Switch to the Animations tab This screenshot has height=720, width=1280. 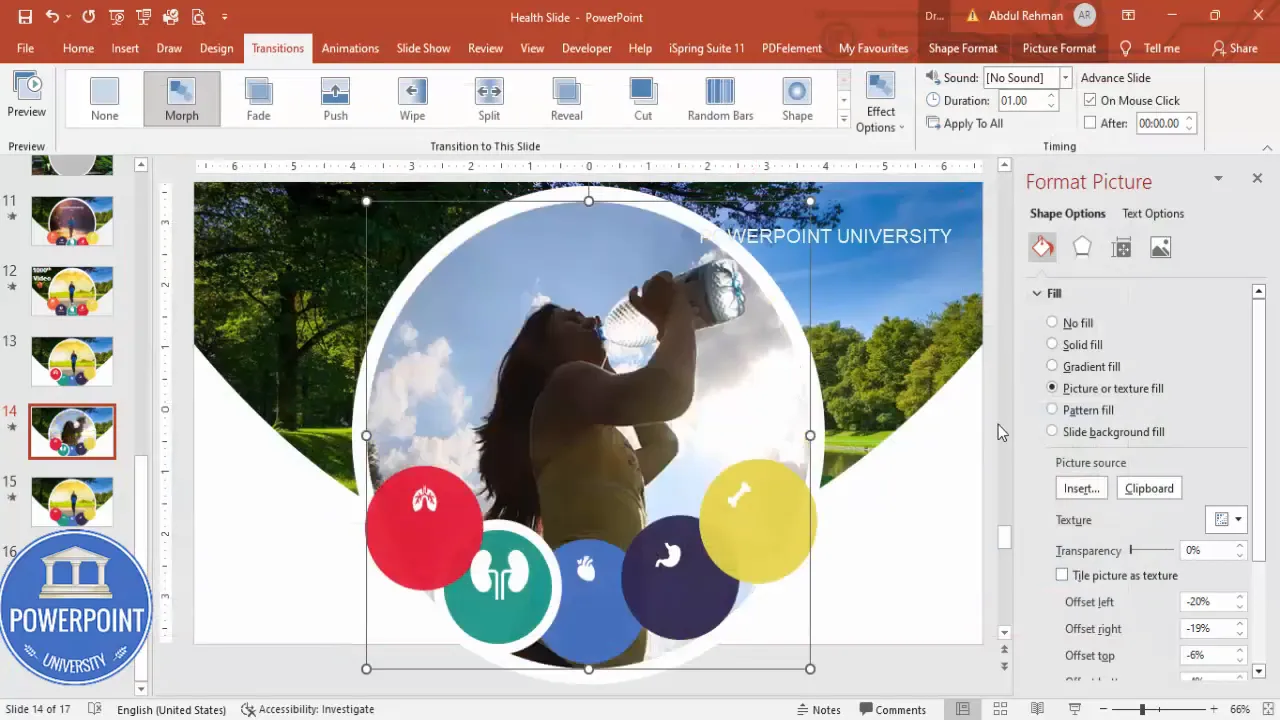pyautogui.click(x=350, y=48)
